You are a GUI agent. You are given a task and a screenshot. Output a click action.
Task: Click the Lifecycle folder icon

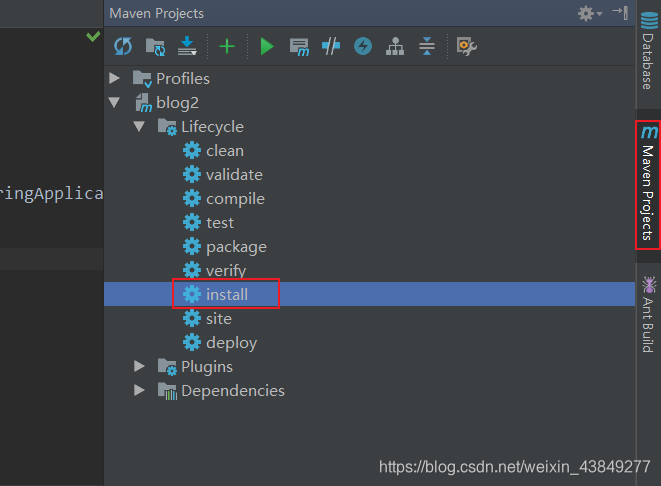(167, 127)
